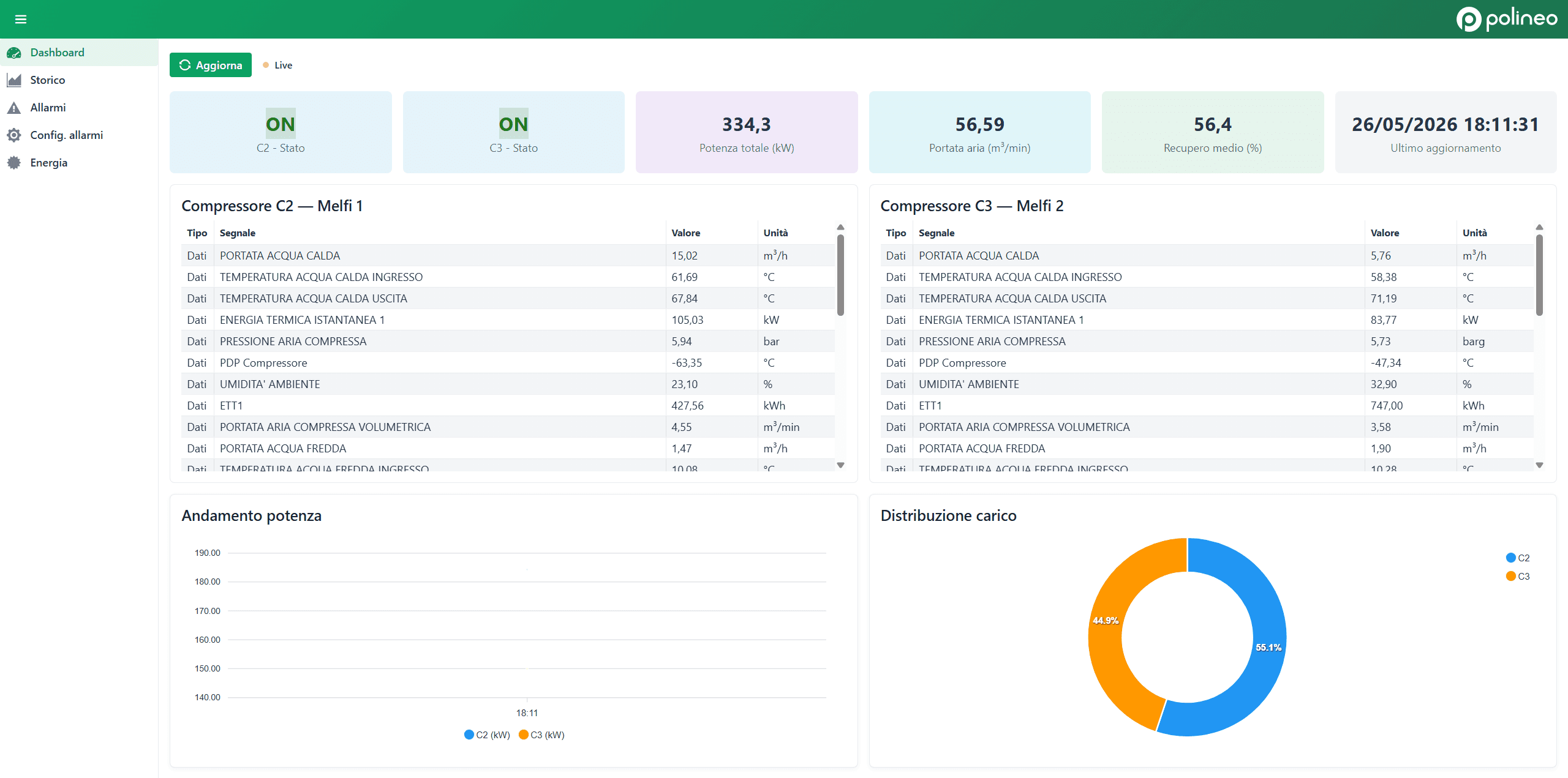Click the Storico chart icon in the sidebar
Image resolution: width=1568 pixels, height=778 pixels.
[14, 80]
